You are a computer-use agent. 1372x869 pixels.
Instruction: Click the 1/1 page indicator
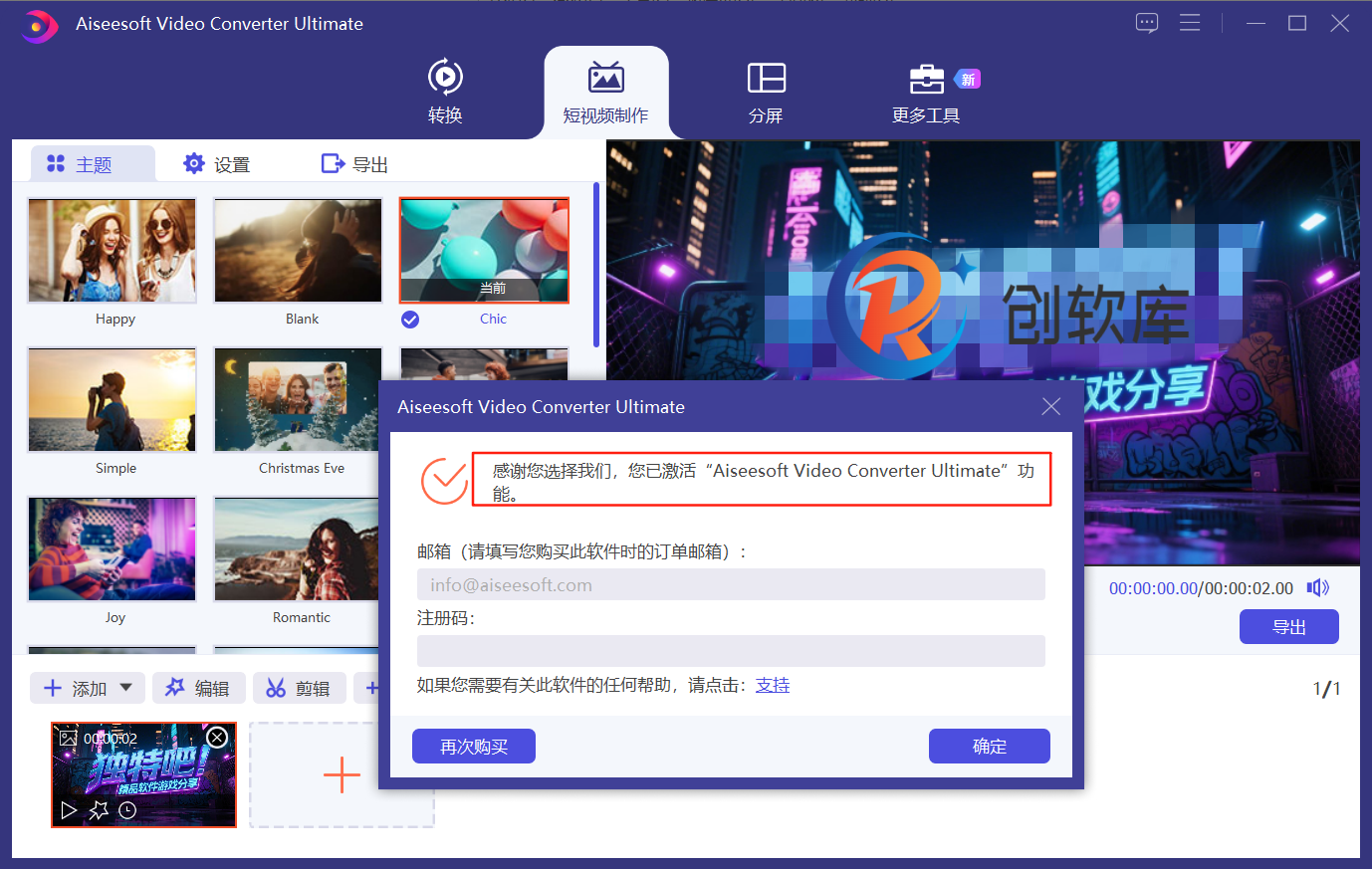tap(1326, 689)
